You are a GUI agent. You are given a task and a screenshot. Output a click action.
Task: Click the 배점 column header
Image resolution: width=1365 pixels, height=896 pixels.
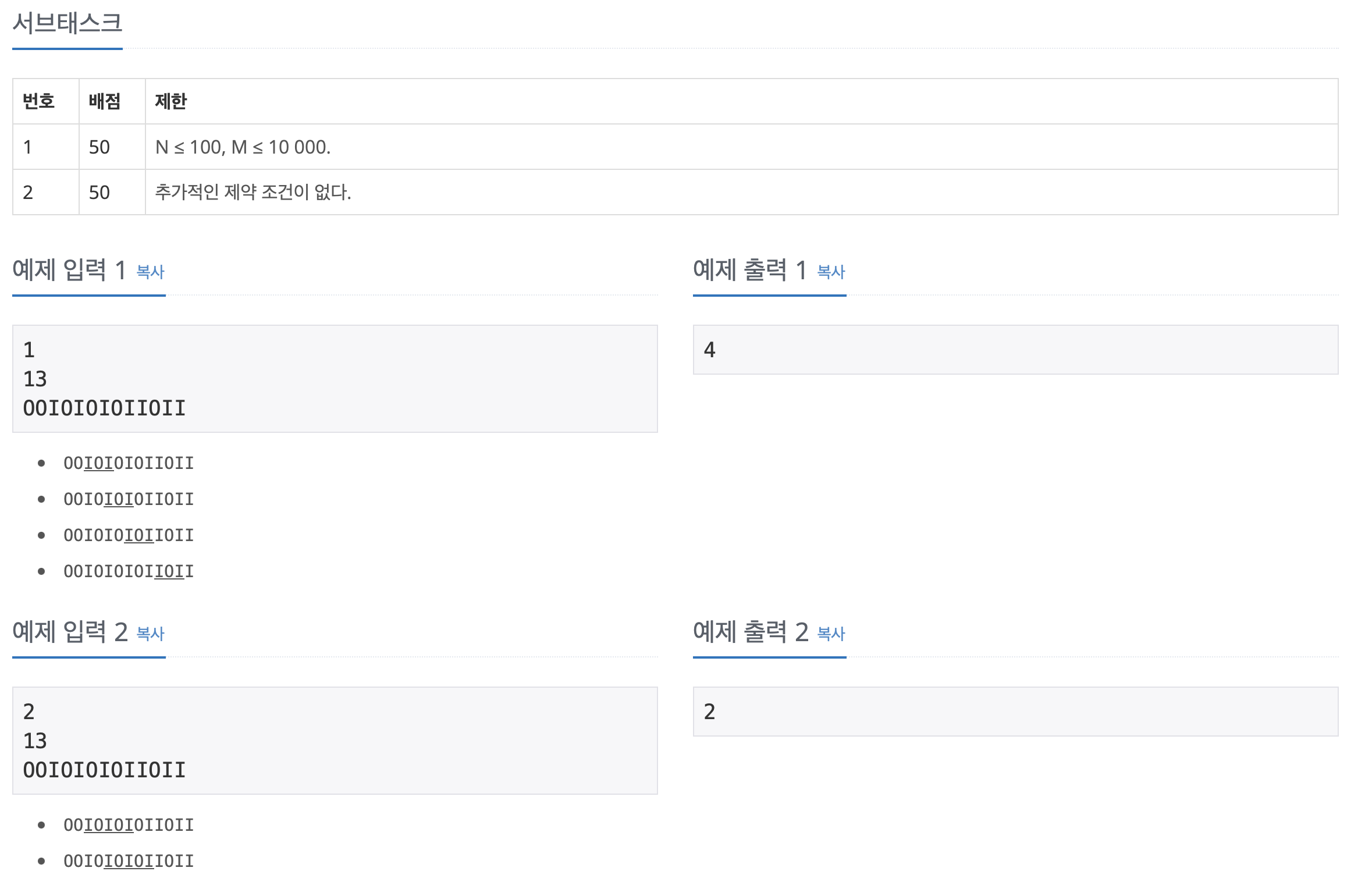pos(104,101)
